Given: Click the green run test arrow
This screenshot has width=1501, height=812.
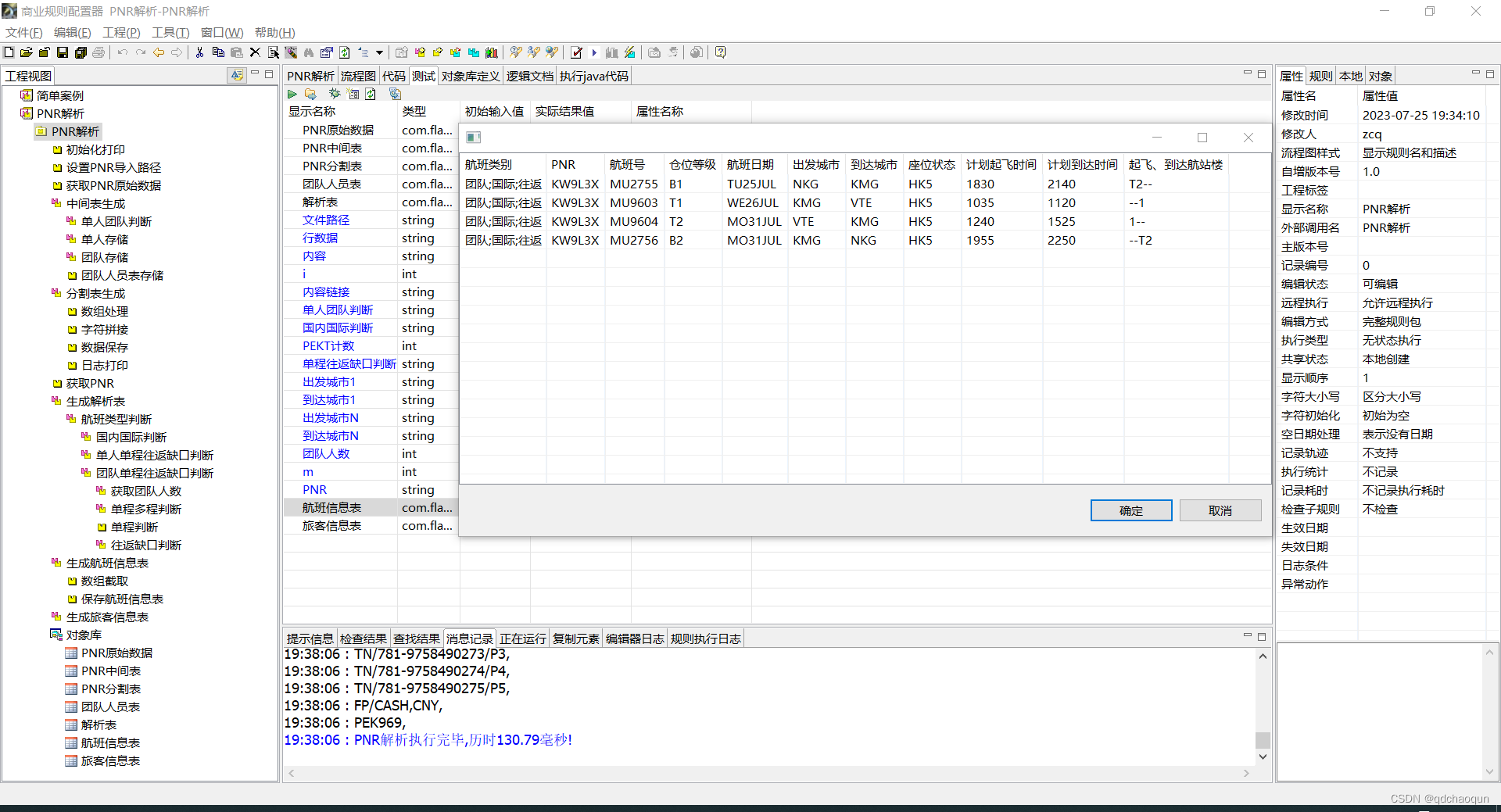Looking at the screenshot, I should (292, 94).
